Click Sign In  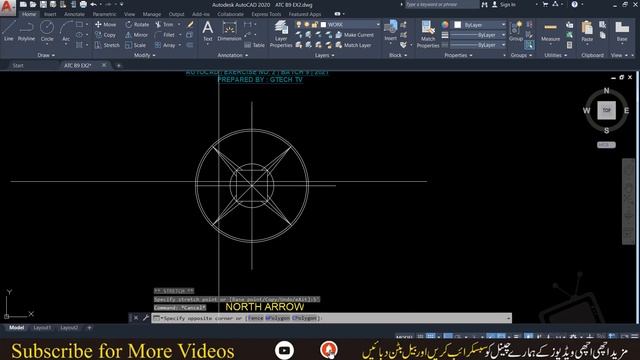[503, 4]
